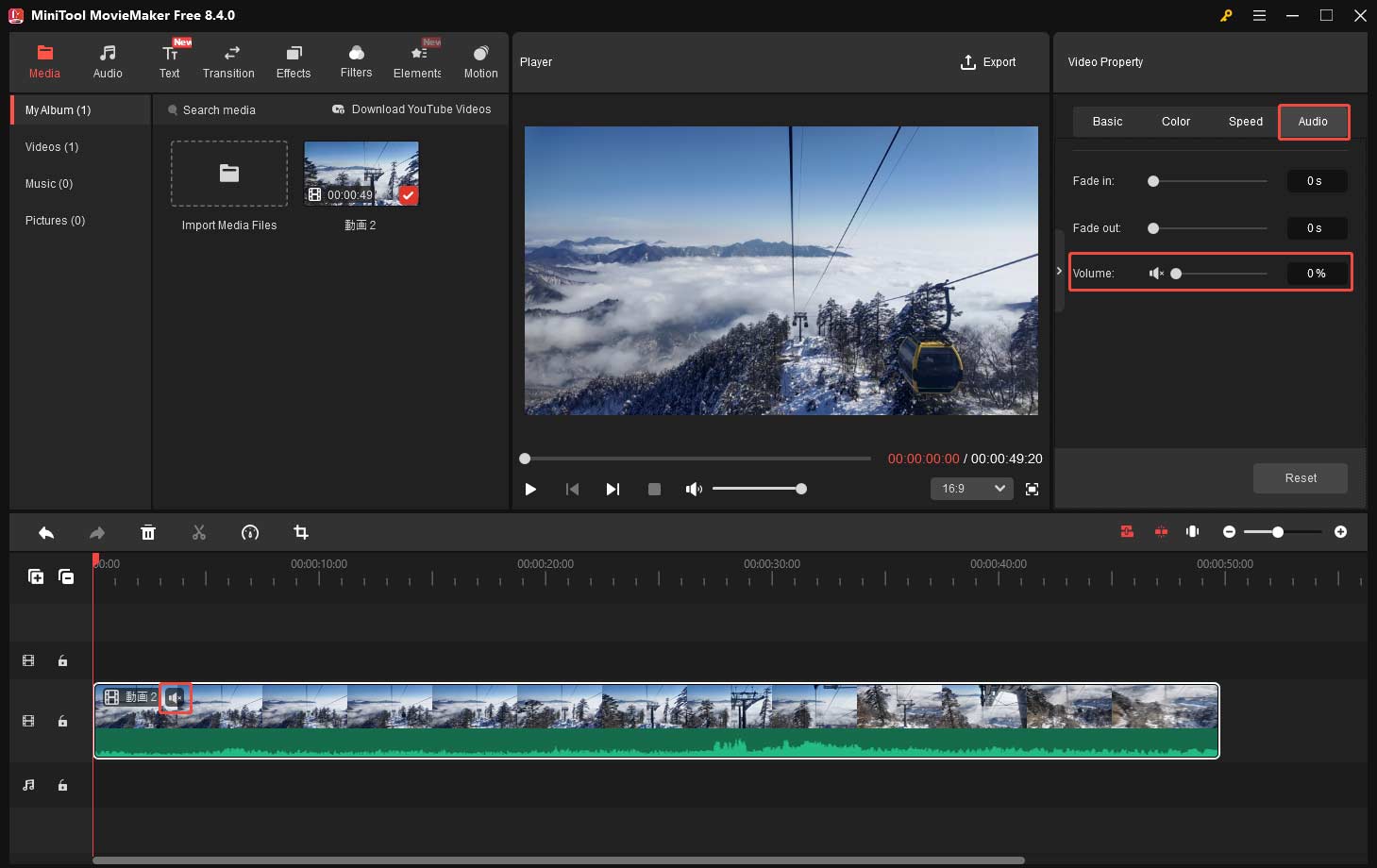The height and width of the screenshot is (868, 1377).
Task: Open the Motion effects panel
Action: 480,60
